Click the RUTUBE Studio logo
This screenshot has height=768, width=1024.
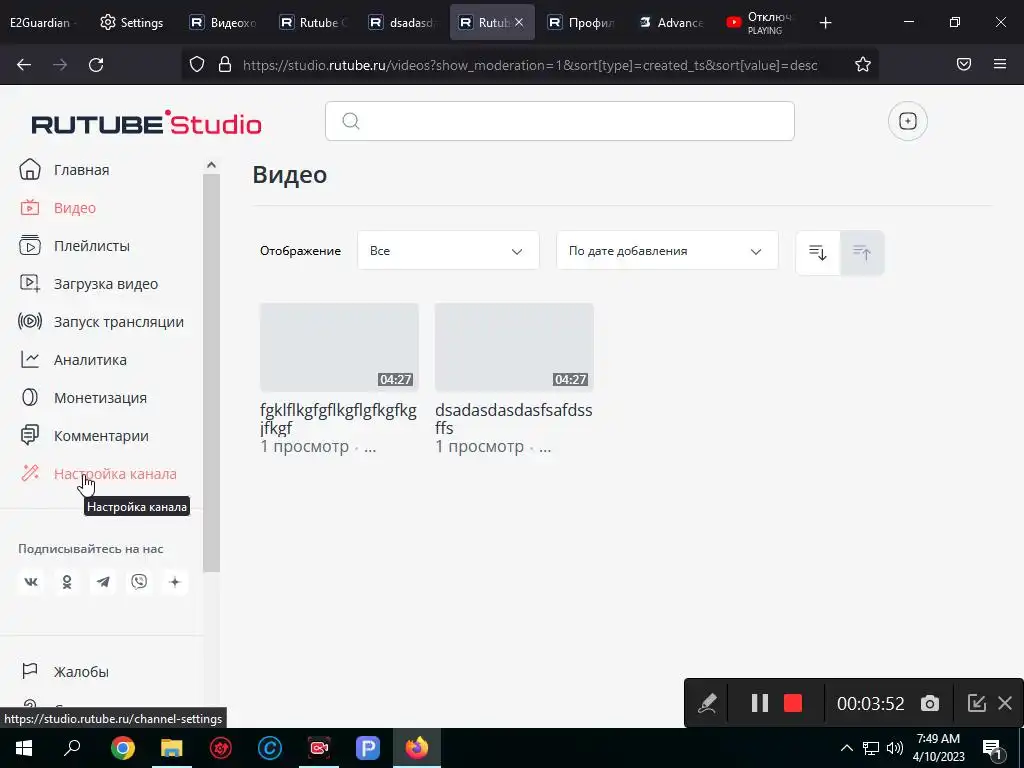[146, 123]
